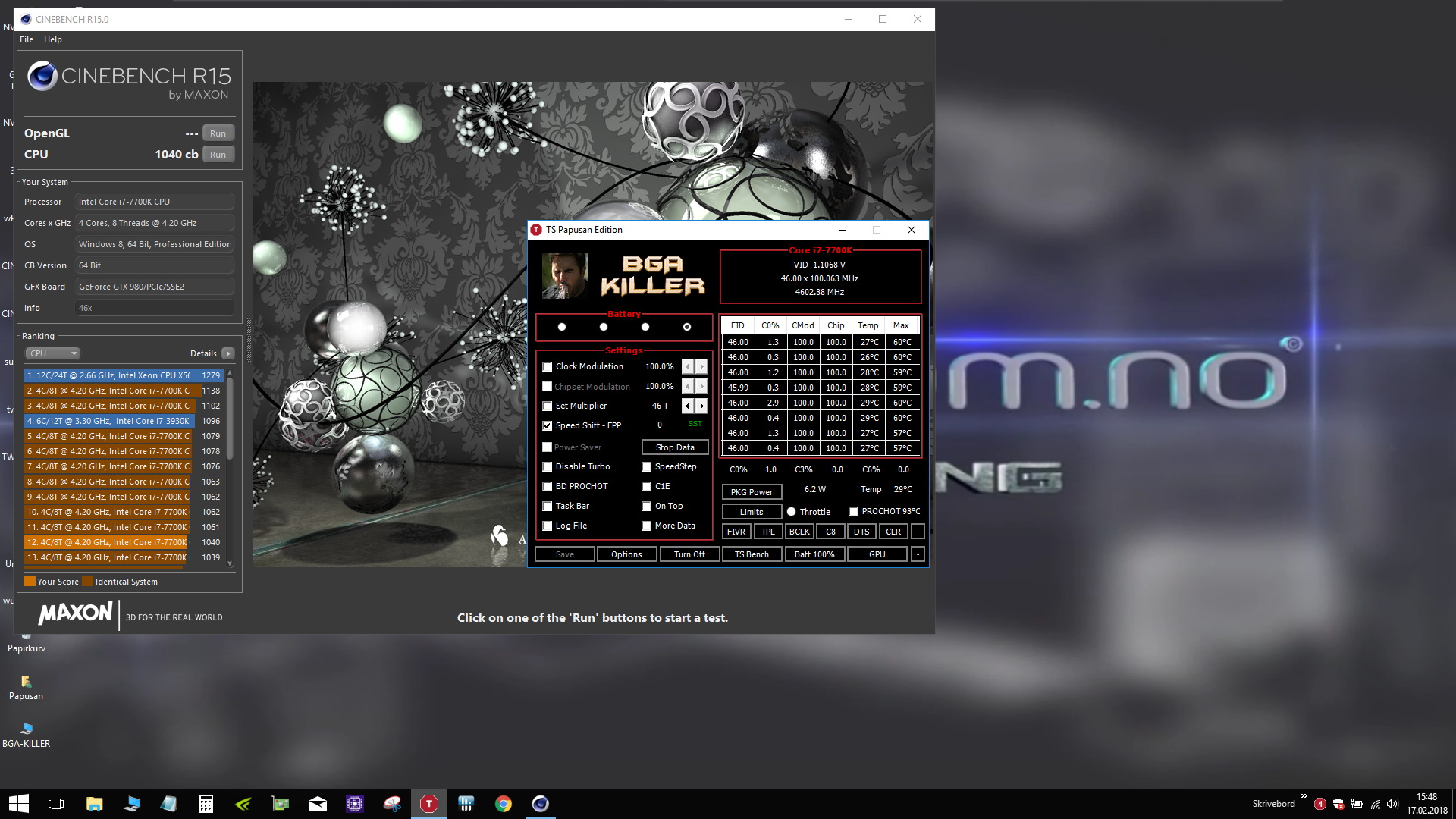Open the Wi-Fi network tray icon
The height and width of the screenshot is (819, 1456).
[x=1375, y=804]
